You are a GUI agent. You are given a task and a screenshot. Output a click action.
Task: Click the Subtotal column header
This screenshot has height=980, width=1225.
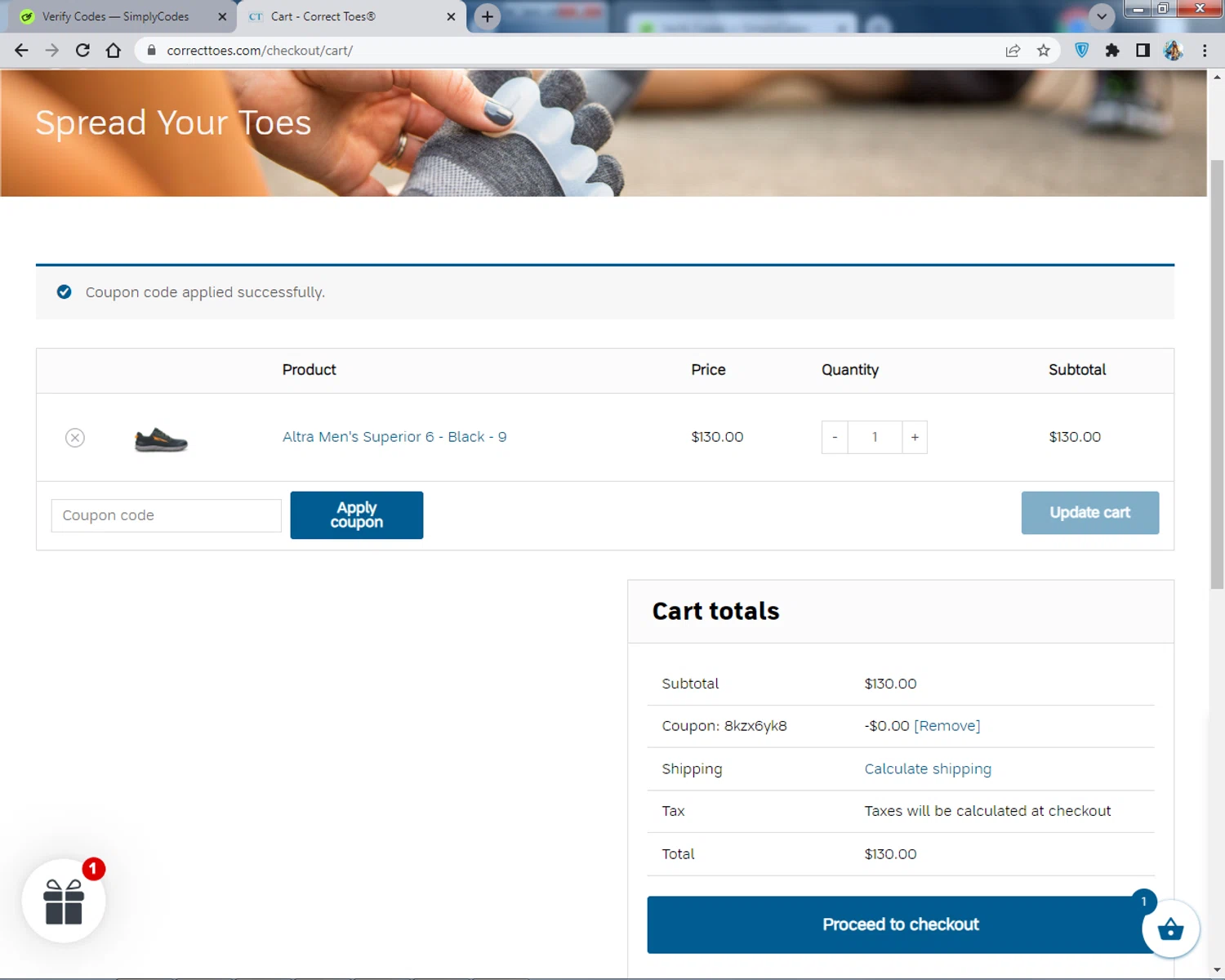tap(1077, 370)
